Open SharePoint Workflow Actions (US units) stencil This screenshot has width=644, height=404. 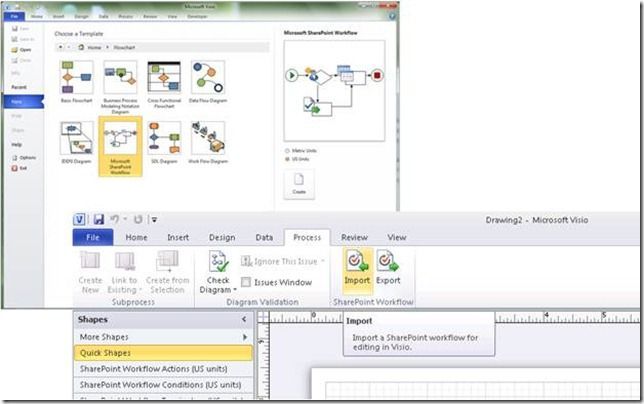click(x=163, y=369)
